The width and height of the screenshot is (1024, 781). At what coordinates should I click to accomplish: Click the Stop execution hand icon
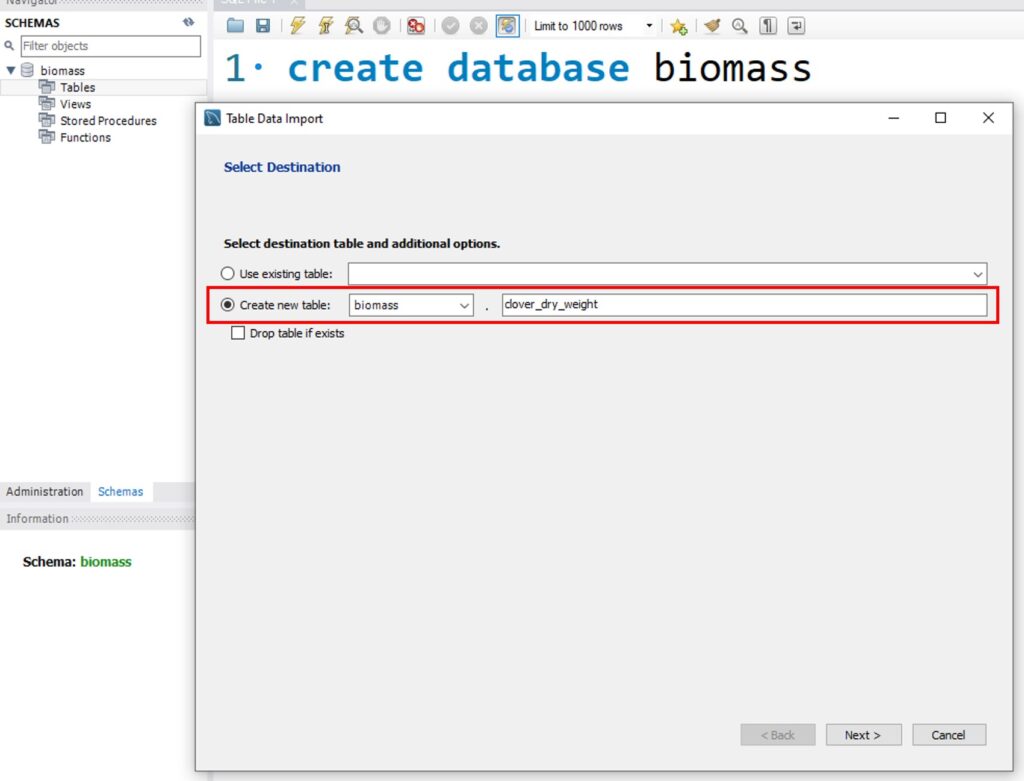(x=381, y=26)
